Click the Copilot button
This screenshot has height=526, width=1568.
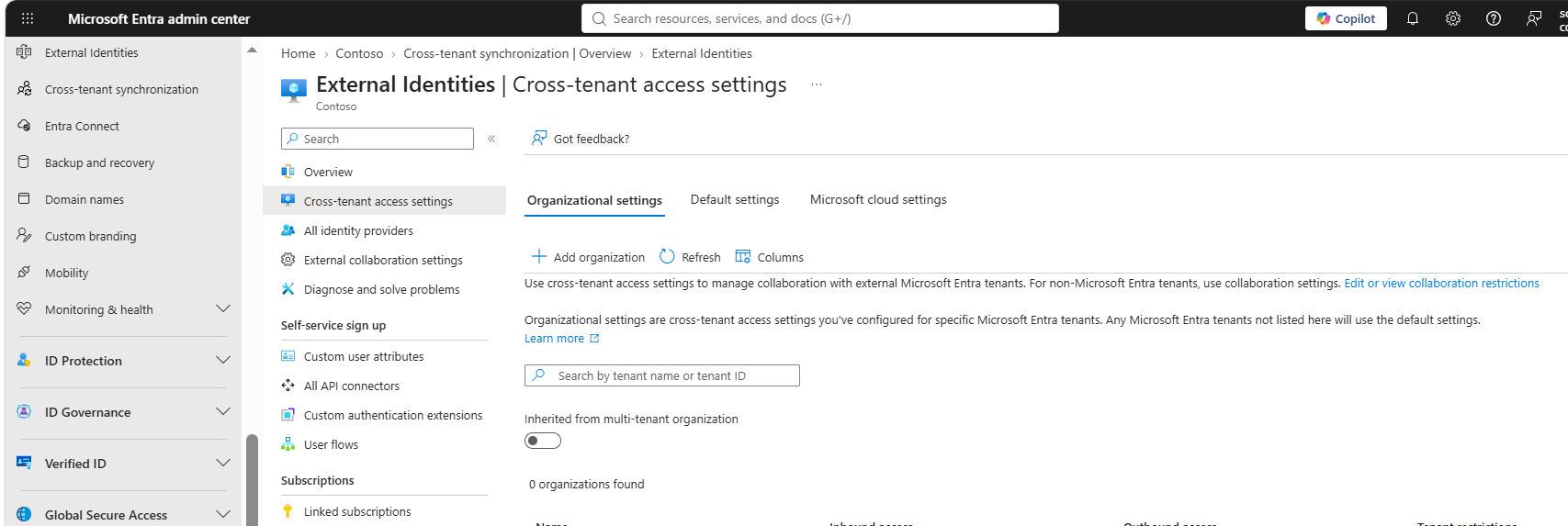point(1346,18)
